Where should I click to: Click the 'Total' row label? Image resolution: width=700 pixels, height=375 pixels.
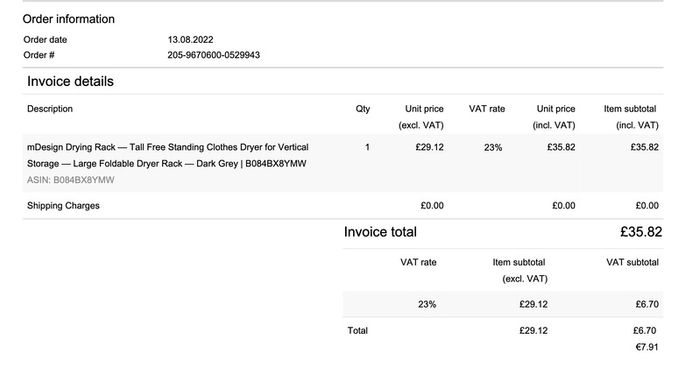[x=358, y=331]
